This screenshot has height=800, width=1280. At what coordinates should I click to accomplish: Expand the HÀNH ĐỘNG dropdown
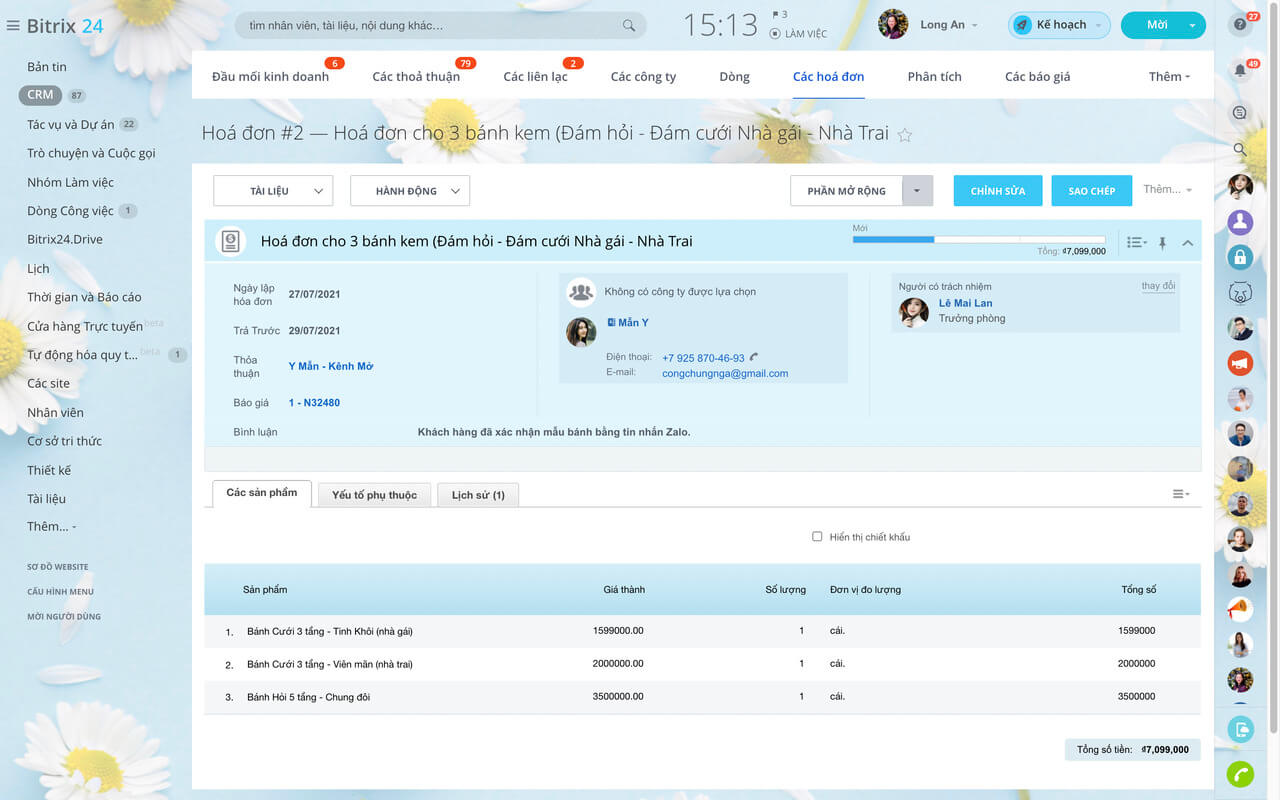[x=409, y=191]
